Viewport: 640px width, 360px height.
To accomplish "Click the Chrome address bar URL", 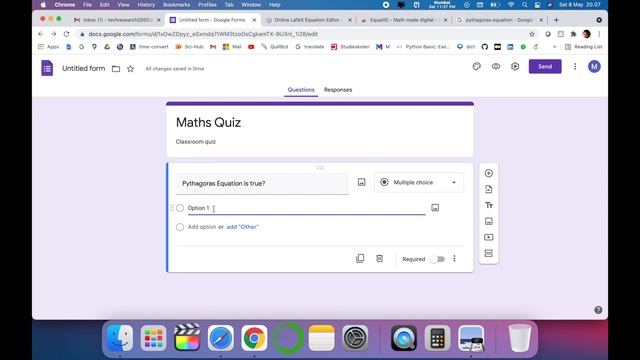I will tap(203, 34).
